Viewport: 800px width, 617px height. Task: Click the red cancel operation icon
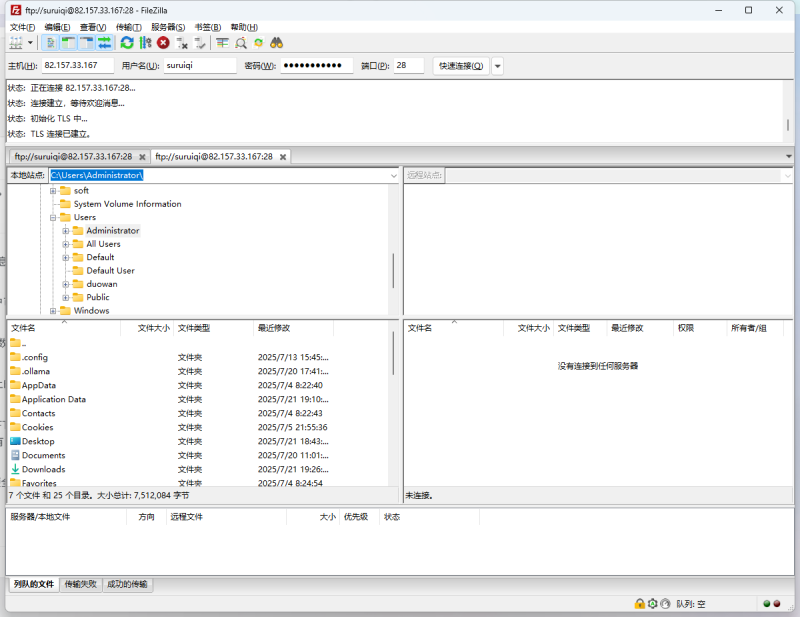(x=163, y=43)
